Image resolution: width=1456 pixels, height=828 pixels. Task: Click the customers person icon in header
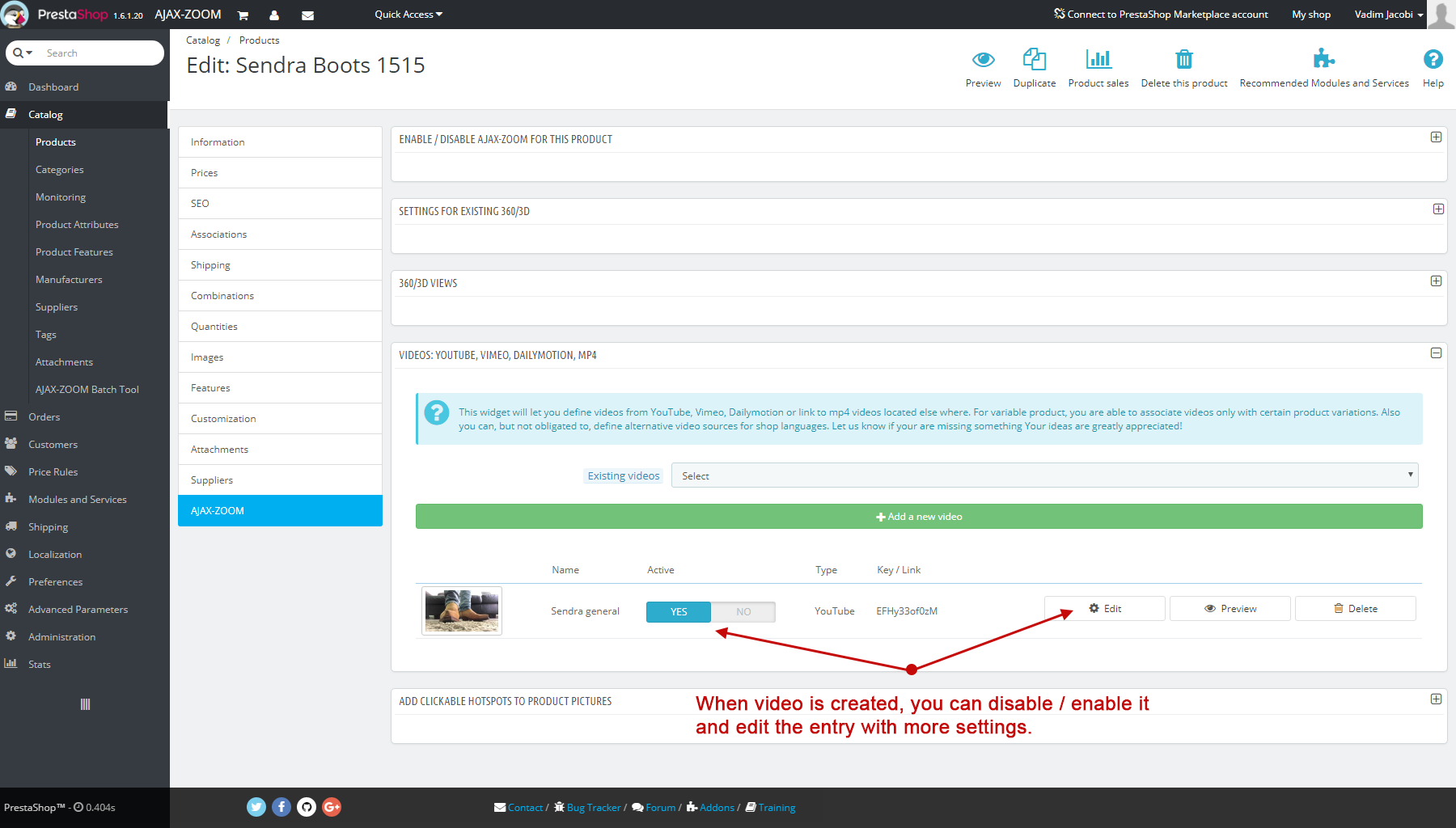tap(274, 15)
